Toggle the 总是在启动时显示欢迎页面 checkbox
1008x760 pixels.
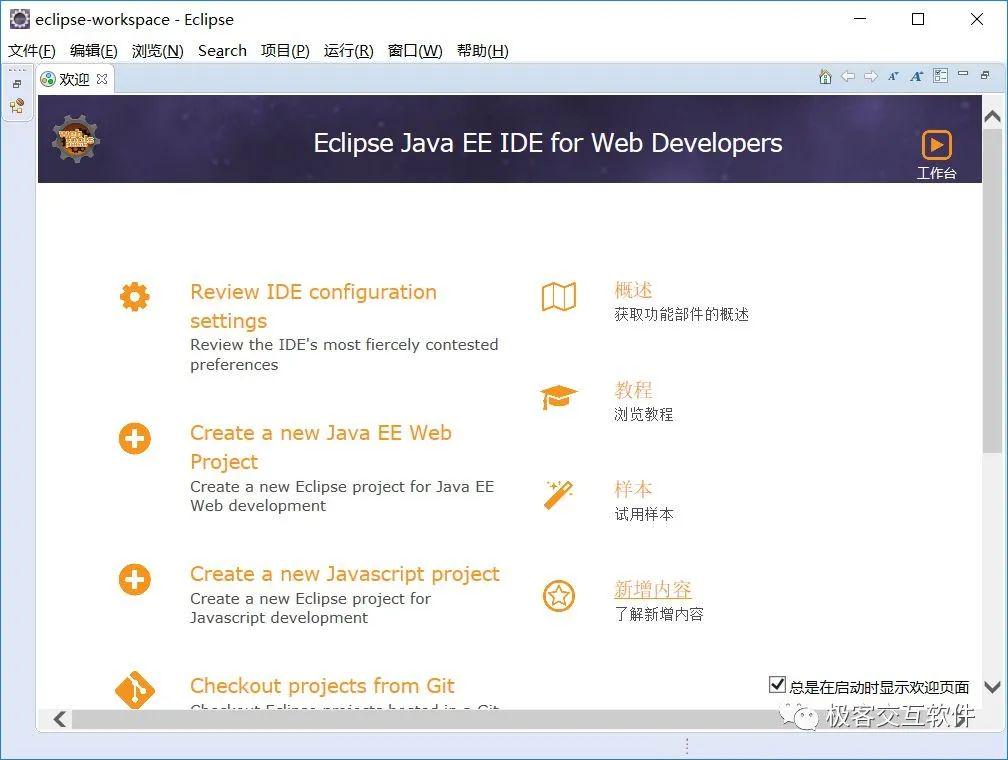click(x=777, y=684)
